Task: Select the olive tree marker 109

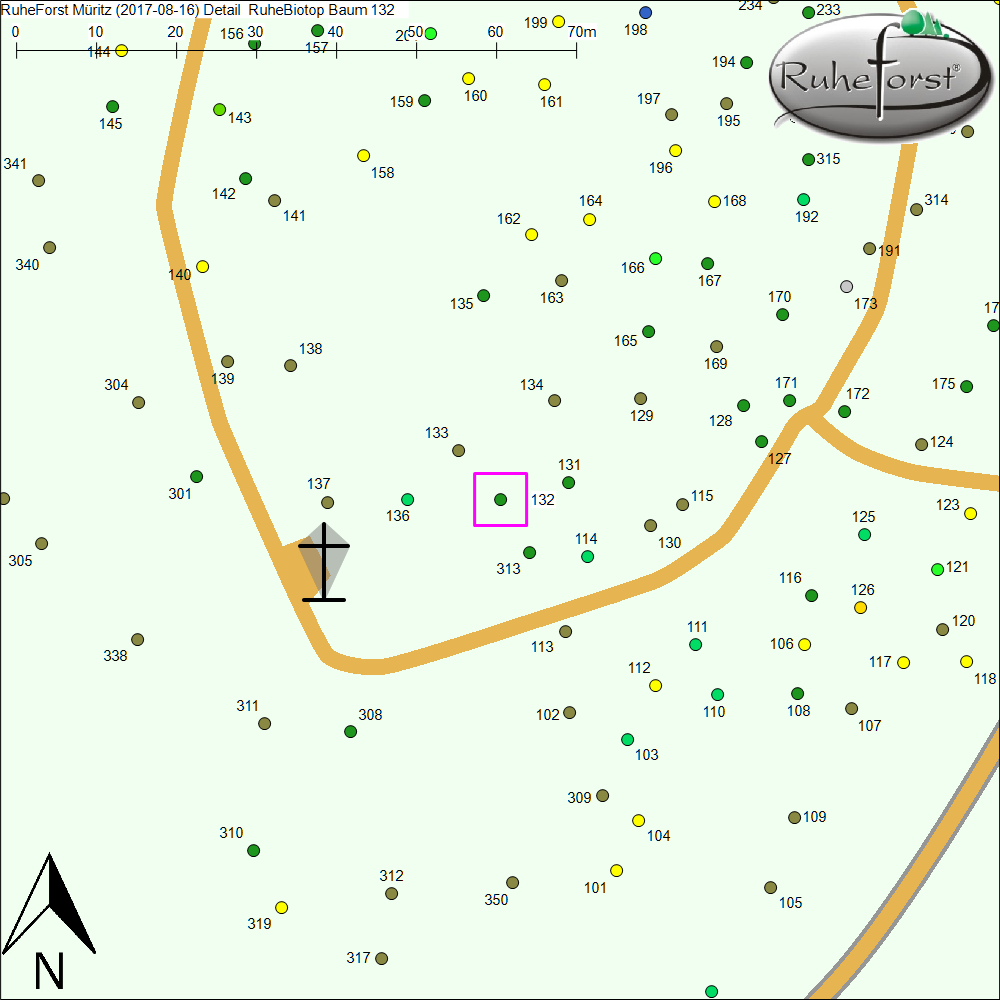Action: [794, 817]
